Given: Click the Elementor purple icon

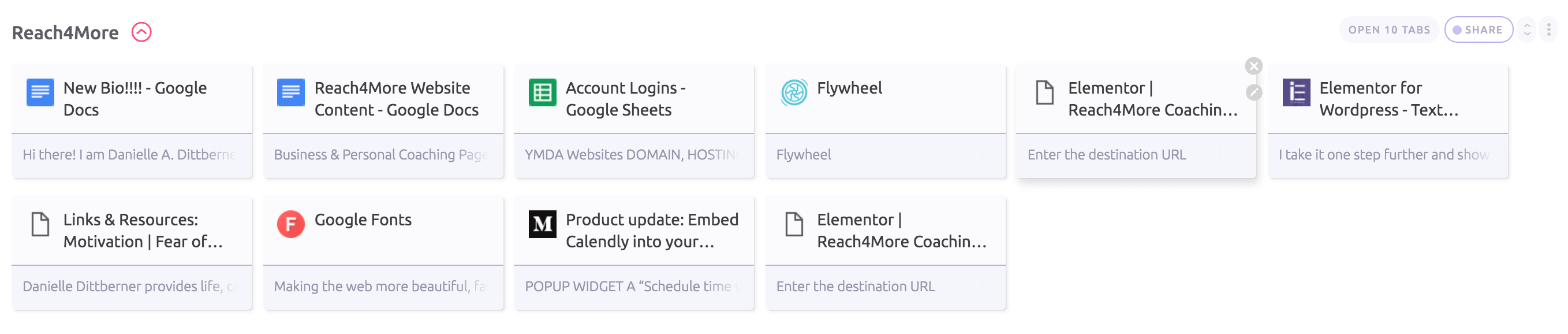Looking at the screenshot, I should coord(1296,92).
